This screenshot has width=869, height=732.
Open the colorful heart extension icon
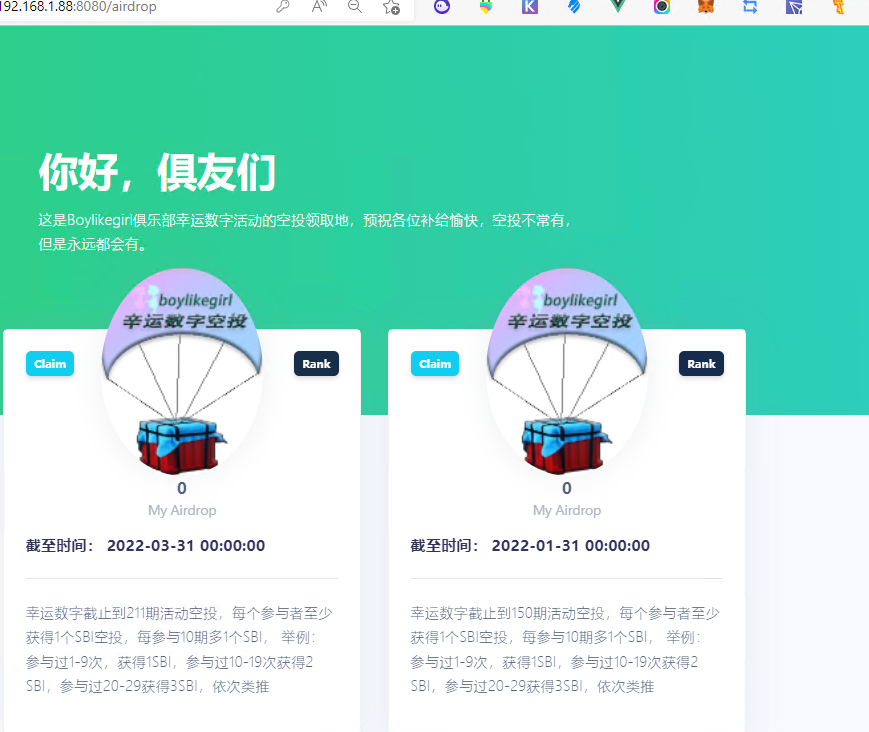pyautogui.click(x=485, y=6)
